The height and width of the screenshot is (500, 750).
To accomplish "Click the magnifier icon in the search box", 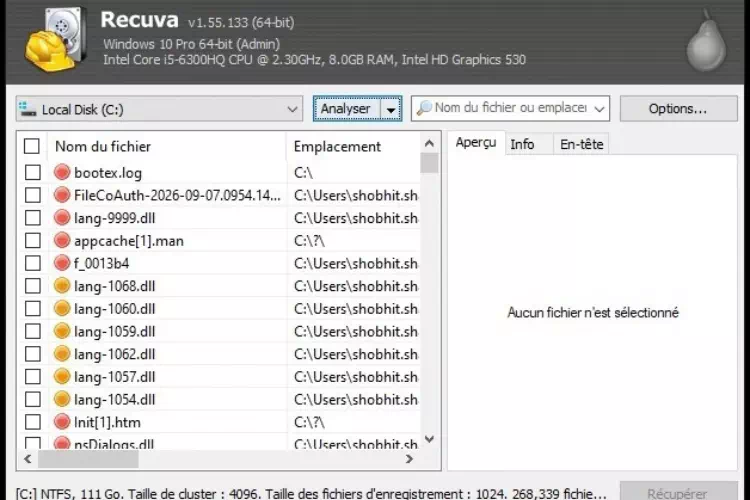I will [x=423, y=108].
